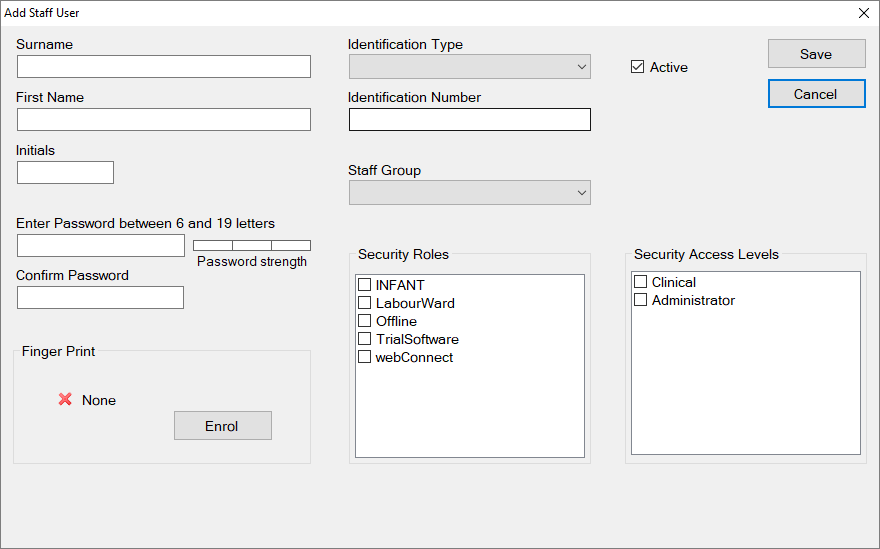The image size is (880, 549).
Task: Tick the Offline role checkbox
Action: pyautogui.click(x=365, y=321)
